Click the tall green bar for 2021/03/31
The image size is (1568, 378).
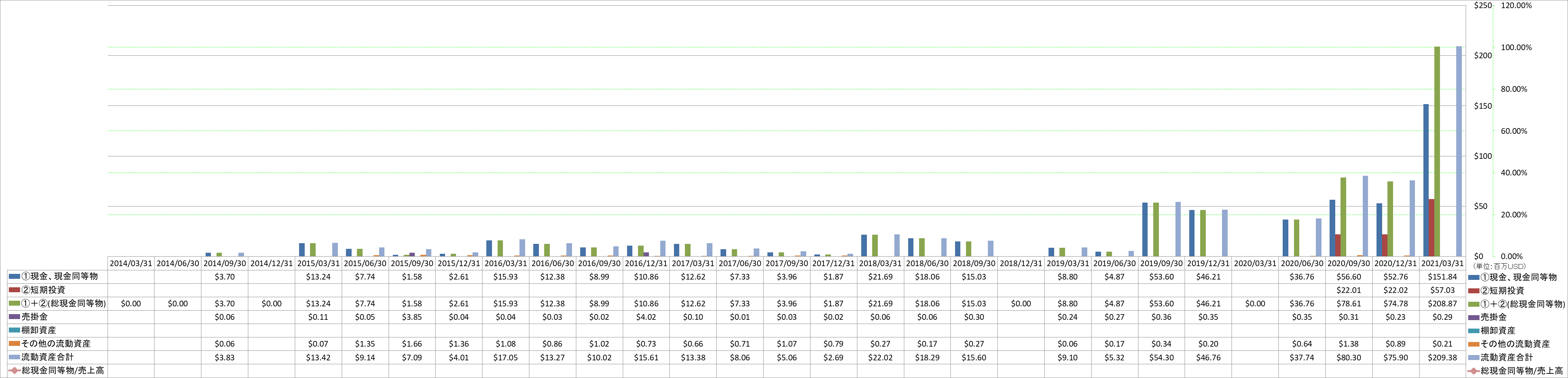click(1437, 151)
